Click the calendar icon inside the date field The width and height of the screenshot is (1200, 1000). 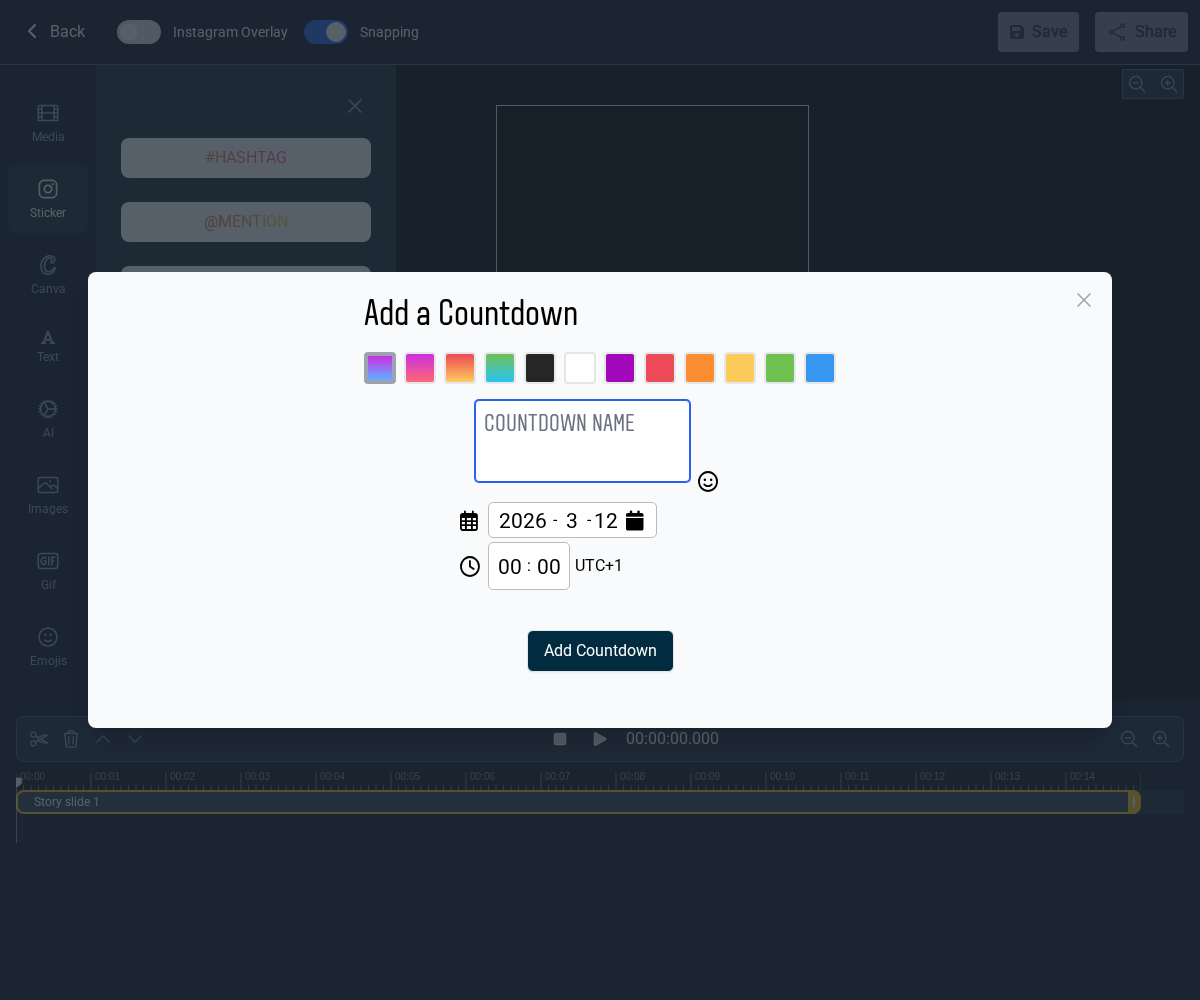(635, 520)
